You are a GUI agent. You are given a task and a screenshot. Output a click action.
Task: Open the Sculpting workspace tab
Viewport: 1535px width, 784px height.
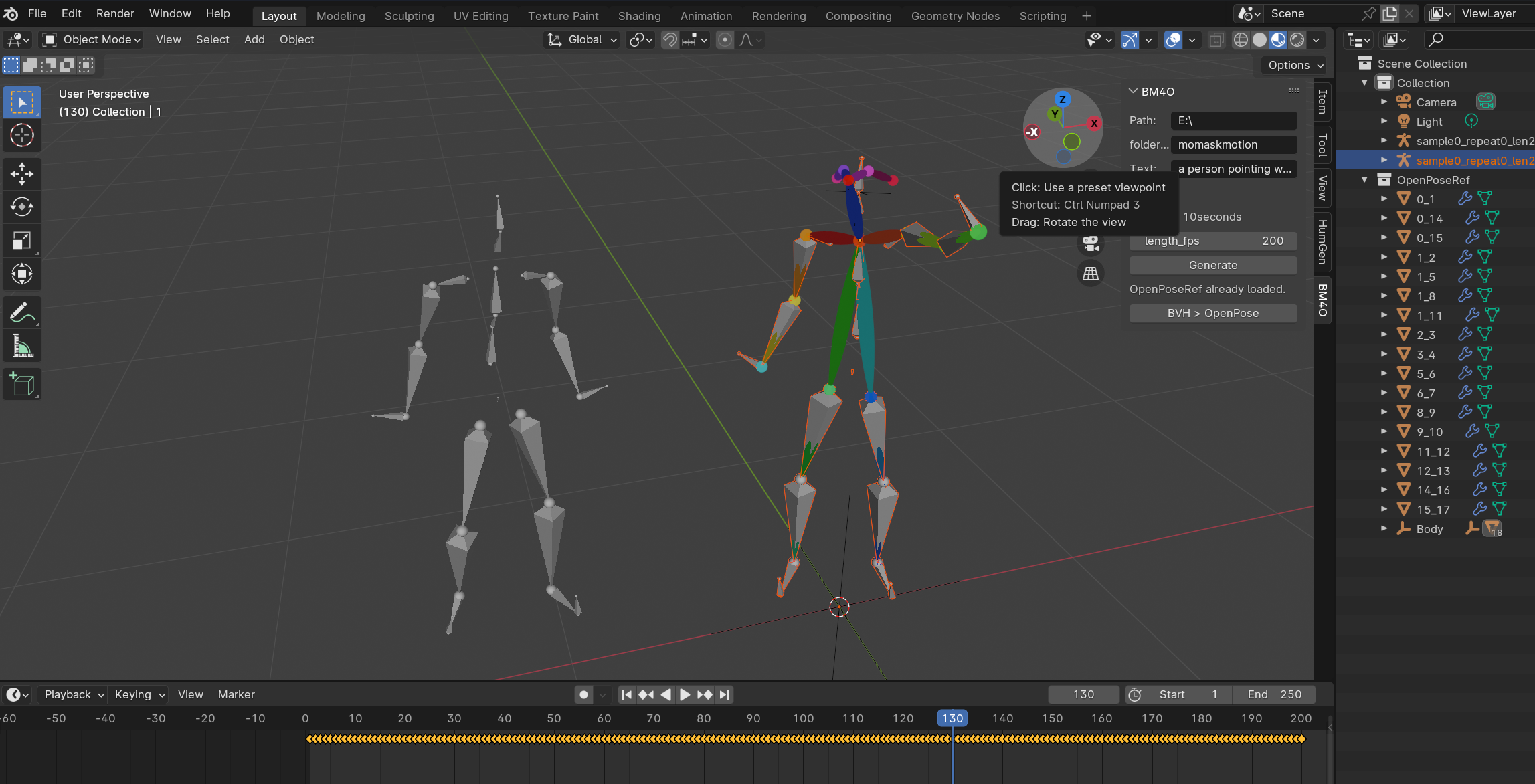click(409, 16)
